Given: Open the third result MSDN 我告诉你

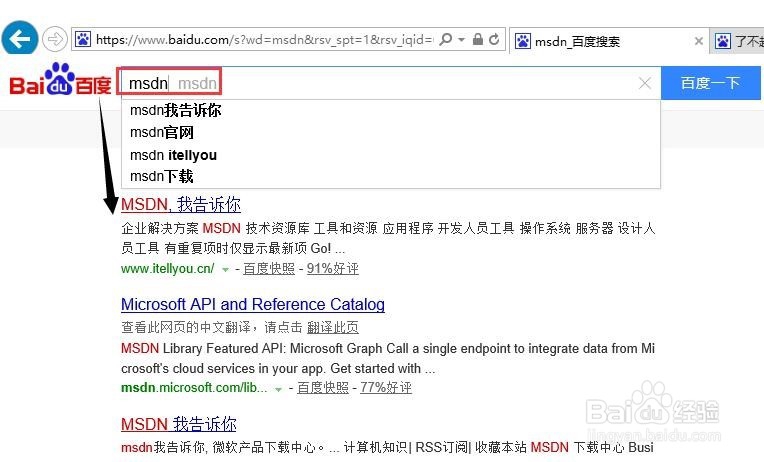Looking at the screenshot, I should click(178, 424).
